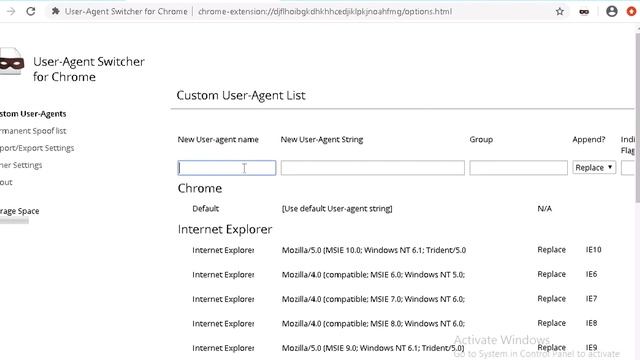Bookmark this page with the star icon
Screen dimensions: 640x360
coord(560,11)
